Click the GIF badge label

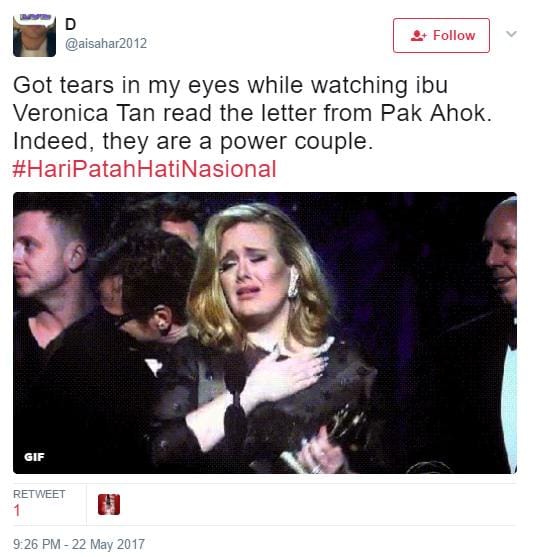pos(34,457)
